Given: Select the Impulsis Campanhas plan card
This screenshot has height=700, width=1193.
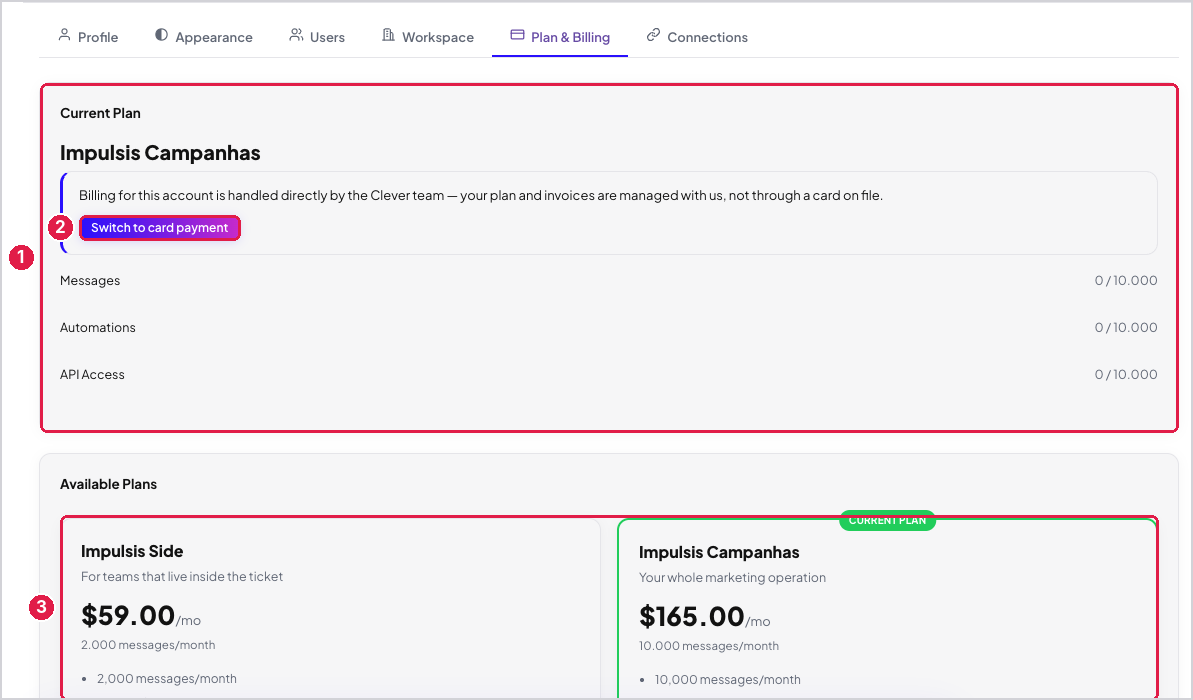Looking at the screenshot, I should click(x=887, y=609).
